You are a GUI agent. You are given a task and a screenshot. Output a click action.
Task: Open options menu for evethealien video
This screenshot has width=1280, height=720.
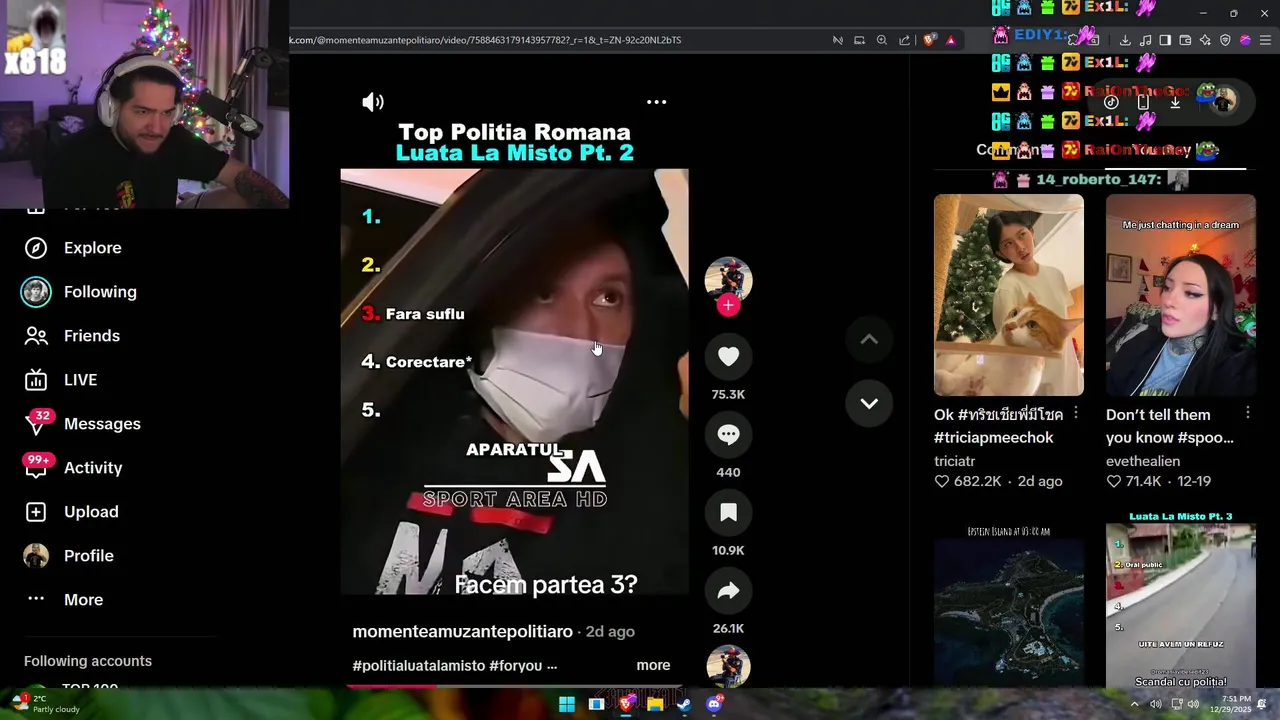(1248, 413)
